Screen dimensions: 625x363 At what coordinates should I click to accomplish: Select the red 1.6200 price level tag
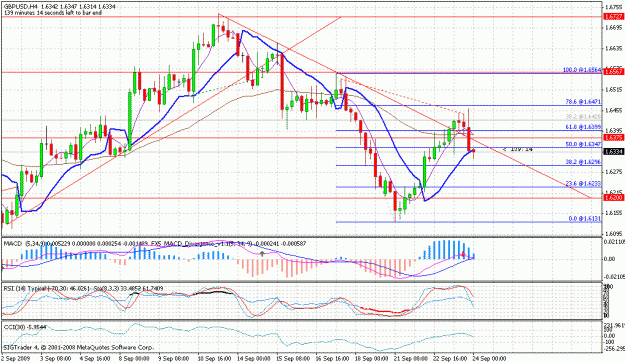(614, 198)
